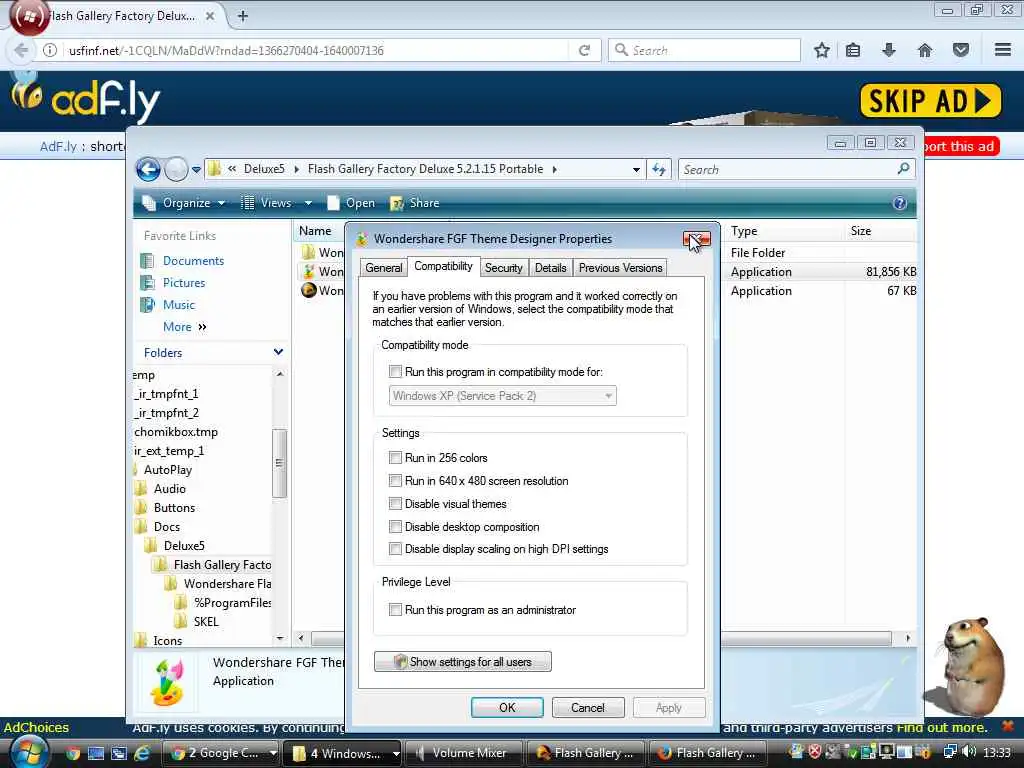This screenshot has width=1024, height=768.
Task: Launch Internet Explorer from quick launch
Action: (141, 753)
